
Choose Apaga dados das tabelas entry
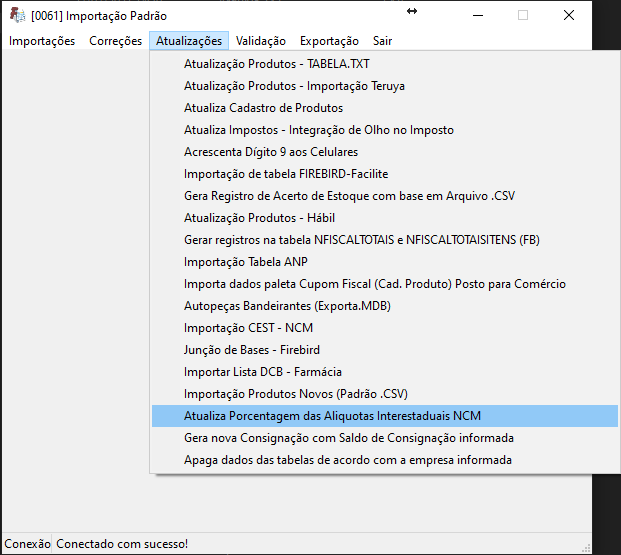click(x=385, y=460)
